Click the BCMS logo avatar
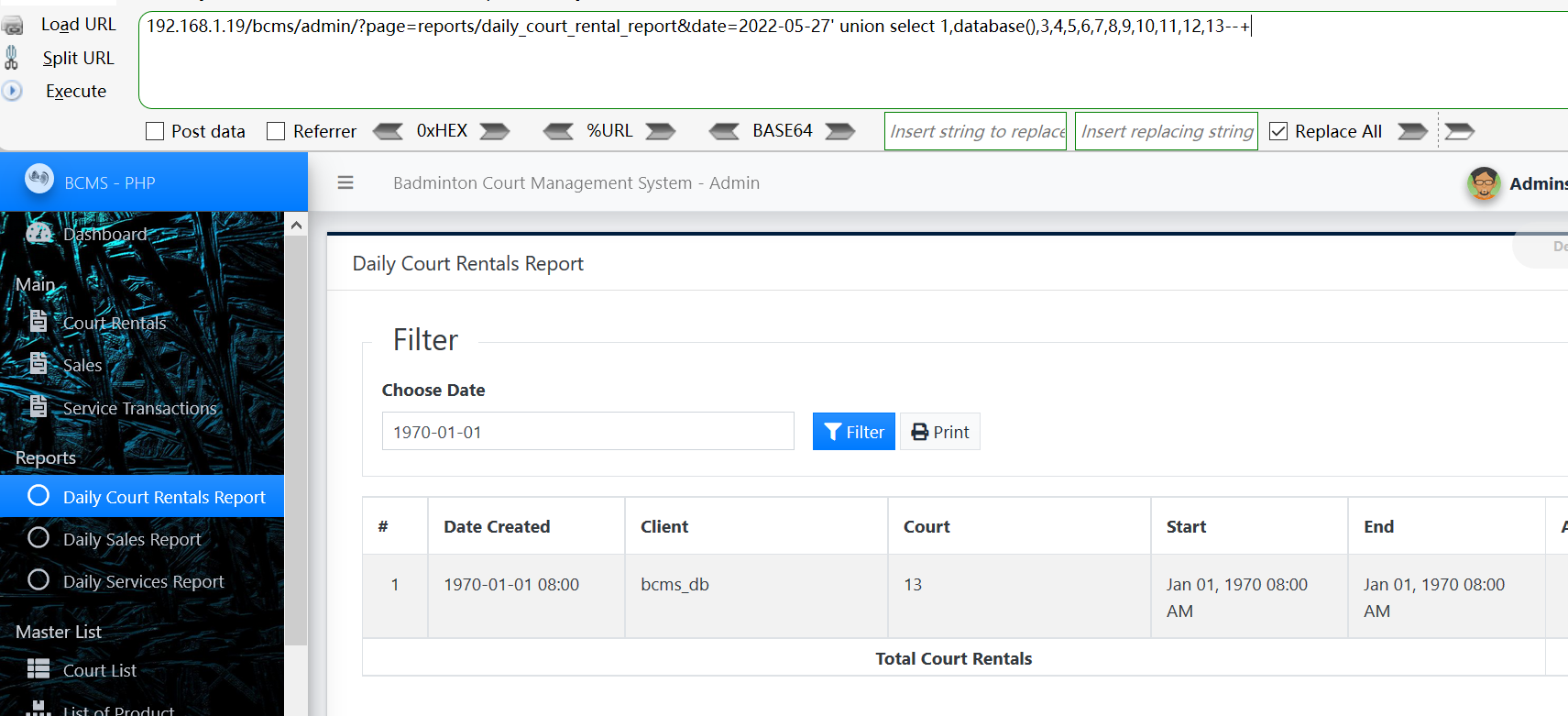 tap(39, 179)
